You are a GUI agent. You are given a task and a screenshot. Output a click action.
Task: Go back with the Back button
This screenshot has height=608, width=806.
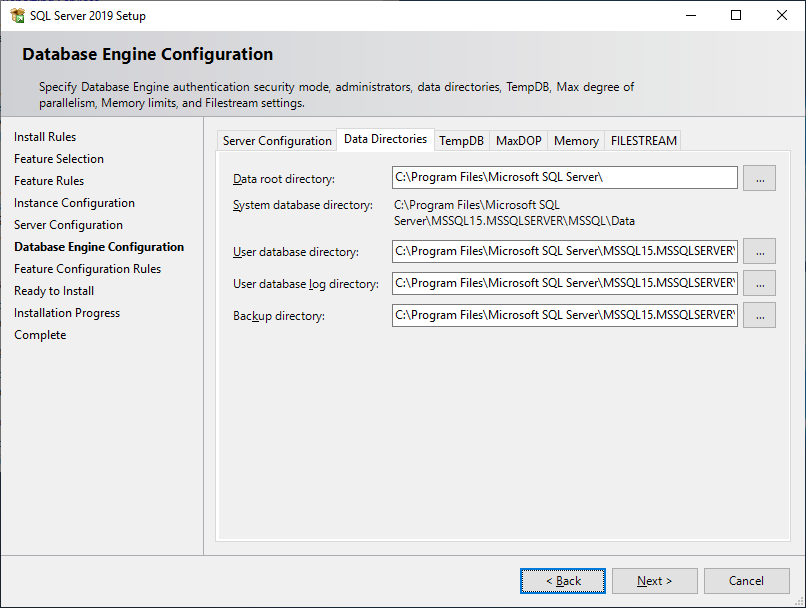pos(563,581)
